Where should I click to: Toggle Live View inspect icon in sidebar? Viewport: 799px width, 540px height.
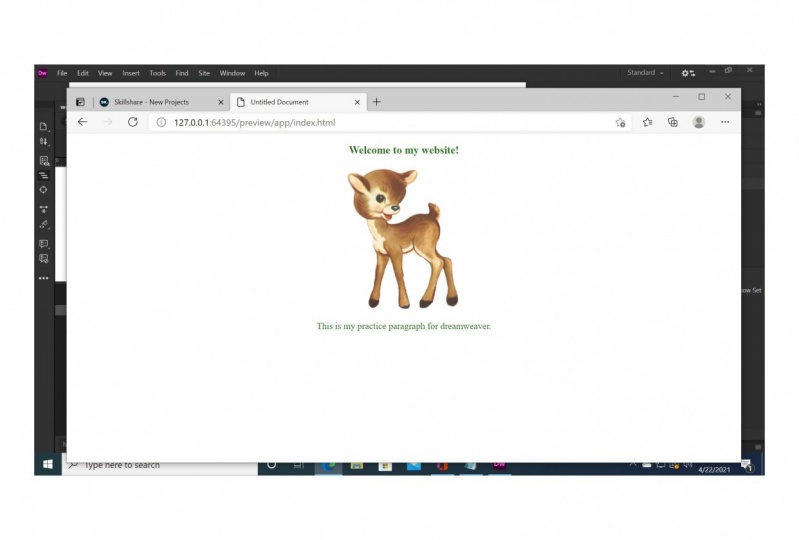[44, 161]
